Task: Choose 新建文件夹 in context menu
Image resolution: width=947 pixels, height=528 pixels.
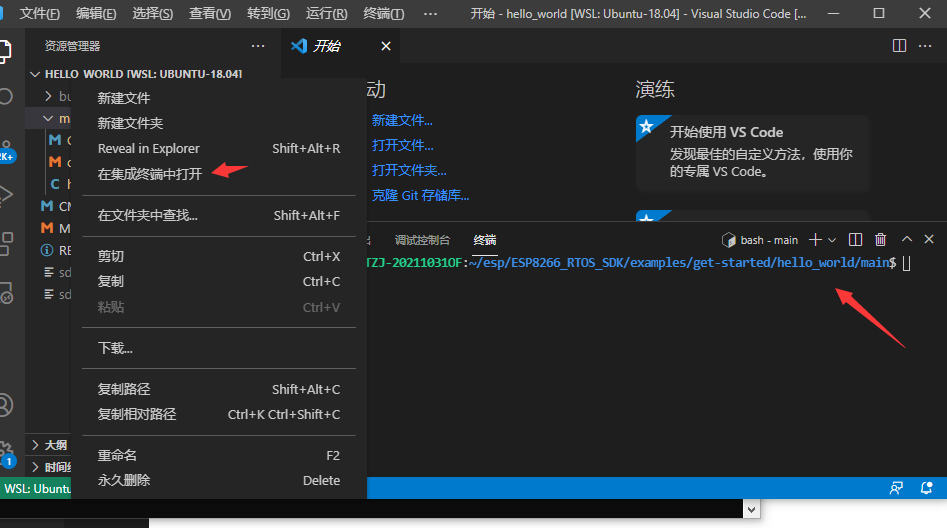Action: point(219,123)
